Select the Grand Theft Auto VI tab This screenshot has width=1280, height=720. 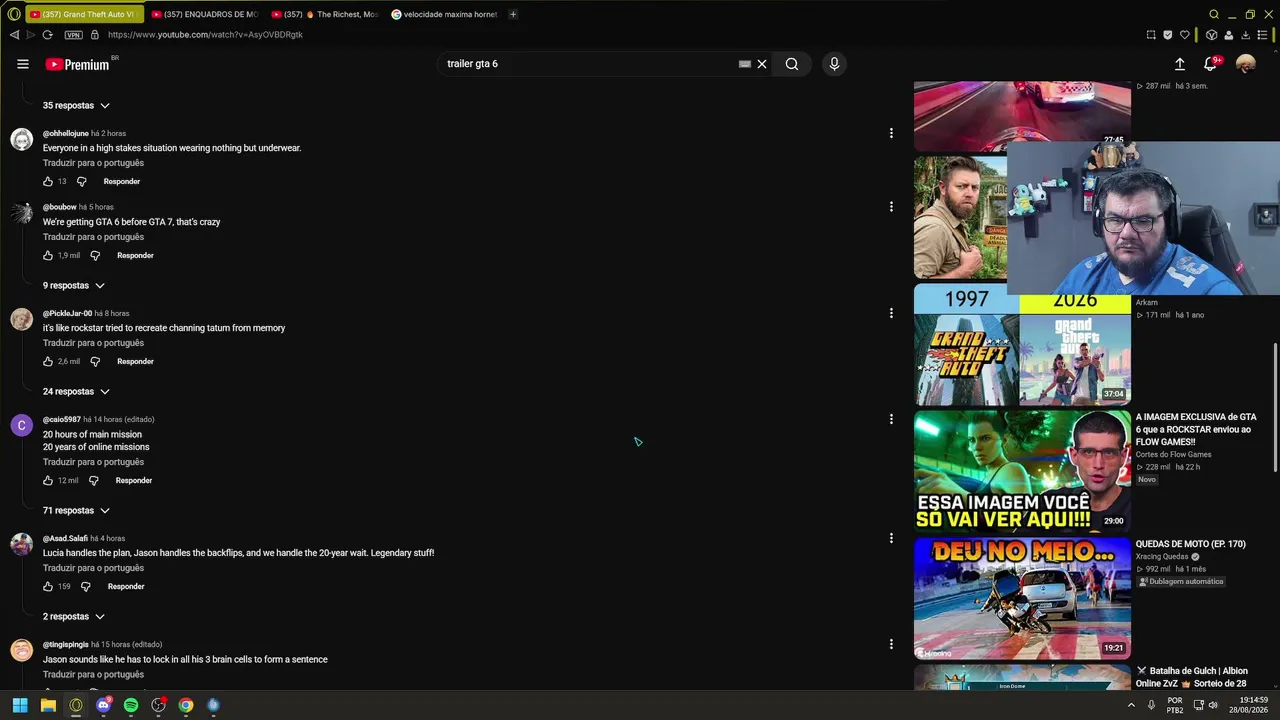click(83, 14)
